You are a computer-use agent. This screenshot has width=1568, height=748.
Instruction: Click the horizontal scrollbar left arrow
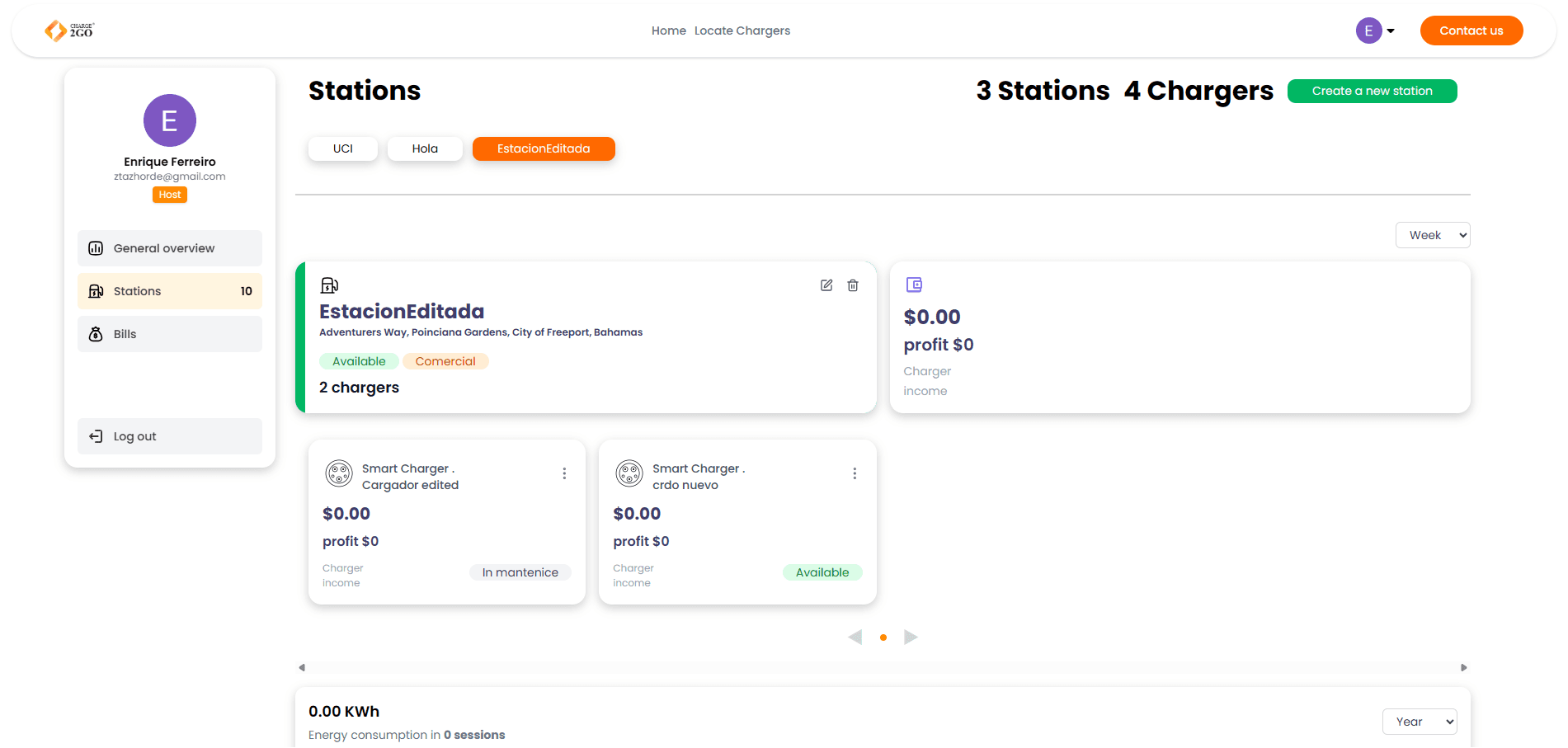click(x=302, y=667)
